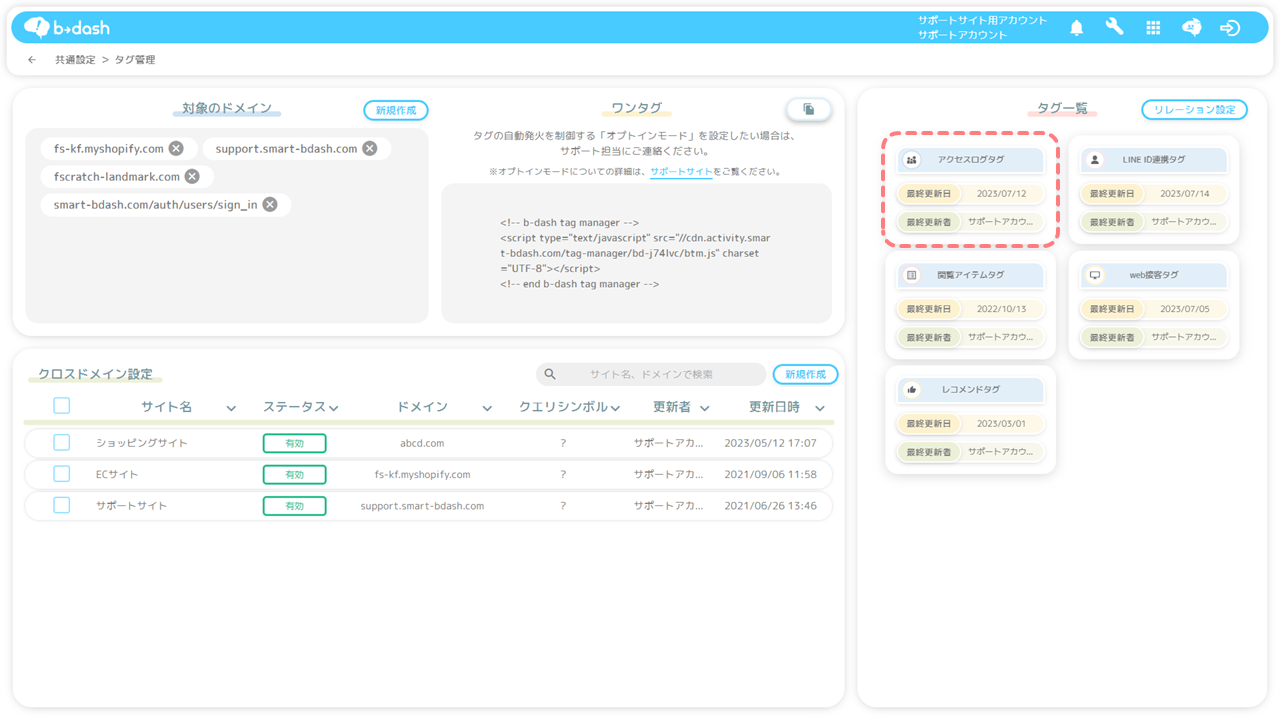Expand the クエリシンボル column chevron

tap(616, 408)
